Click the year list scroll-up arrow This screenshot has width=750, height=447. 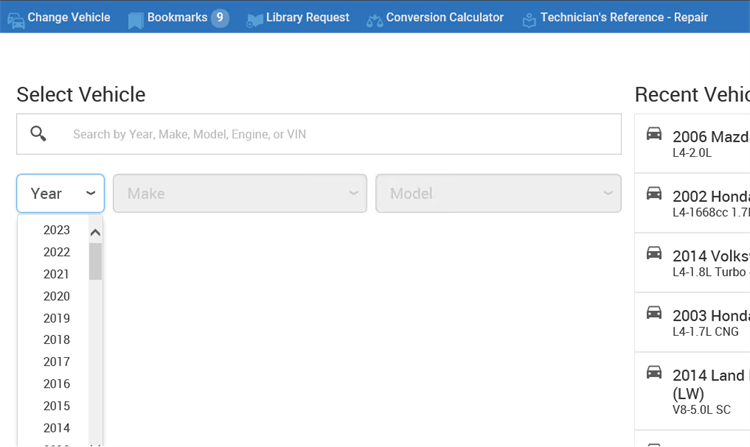point(95,232)
